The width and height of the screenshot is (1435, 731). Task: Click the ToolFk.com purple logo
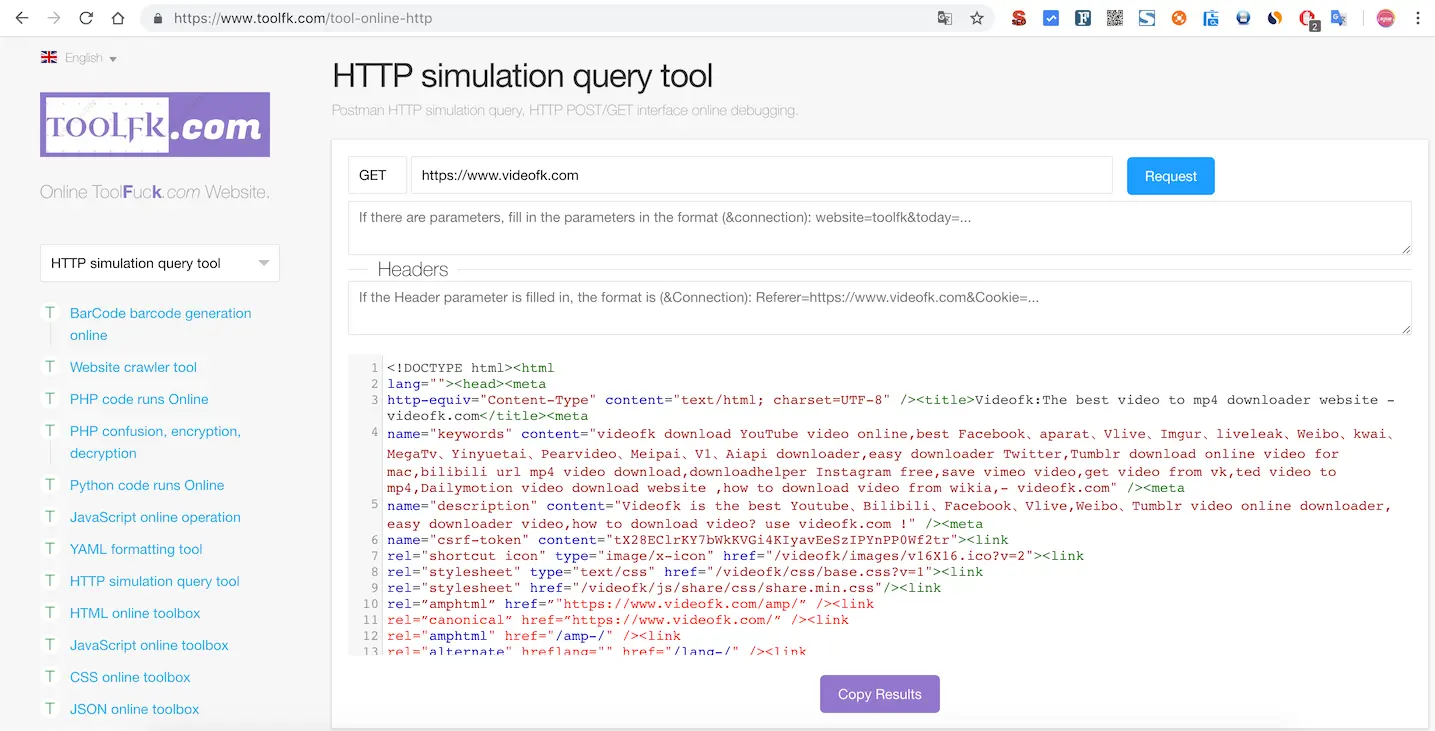(154, 124)
